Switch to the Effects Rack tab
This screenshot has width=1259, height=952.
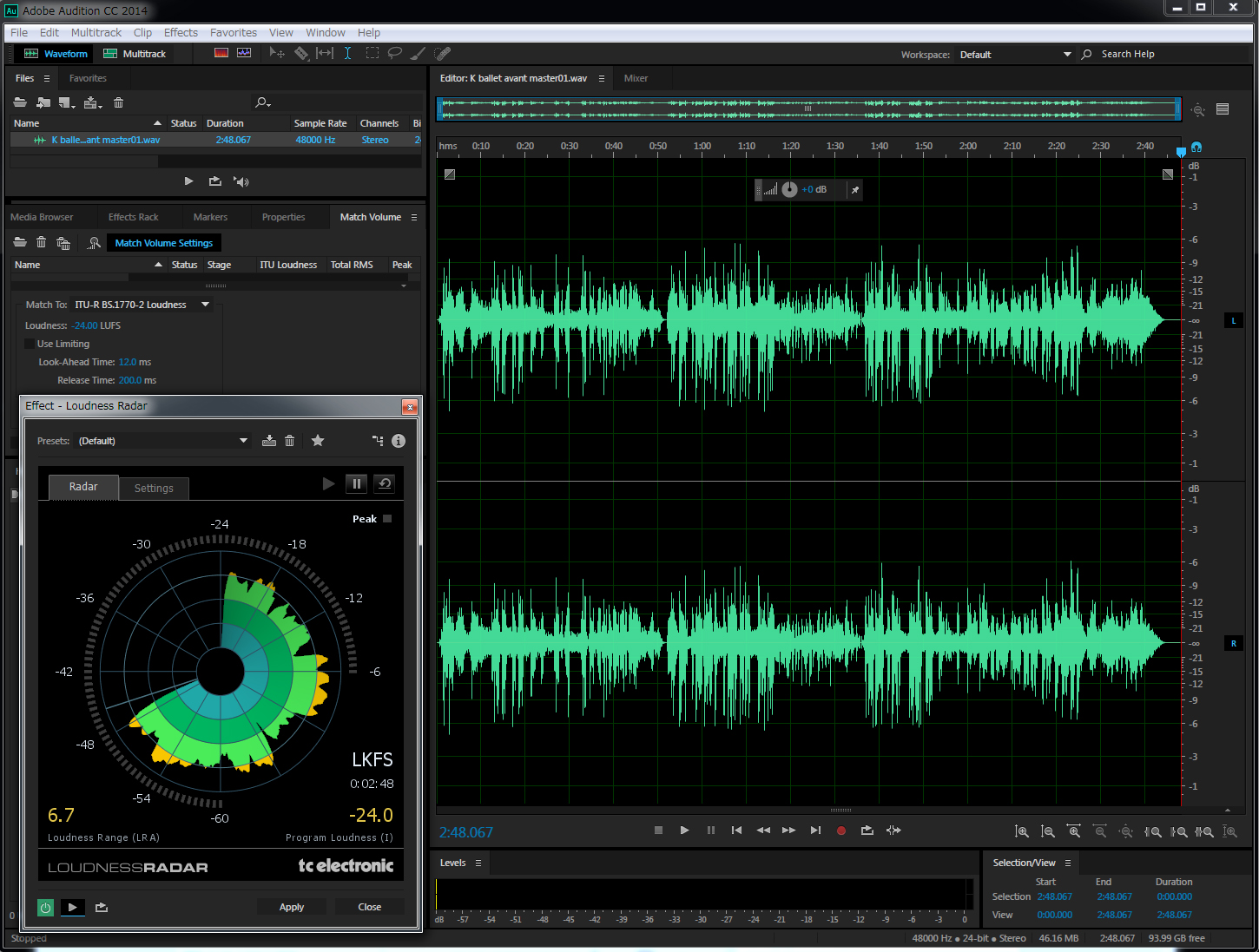click(x=133, y=217)
